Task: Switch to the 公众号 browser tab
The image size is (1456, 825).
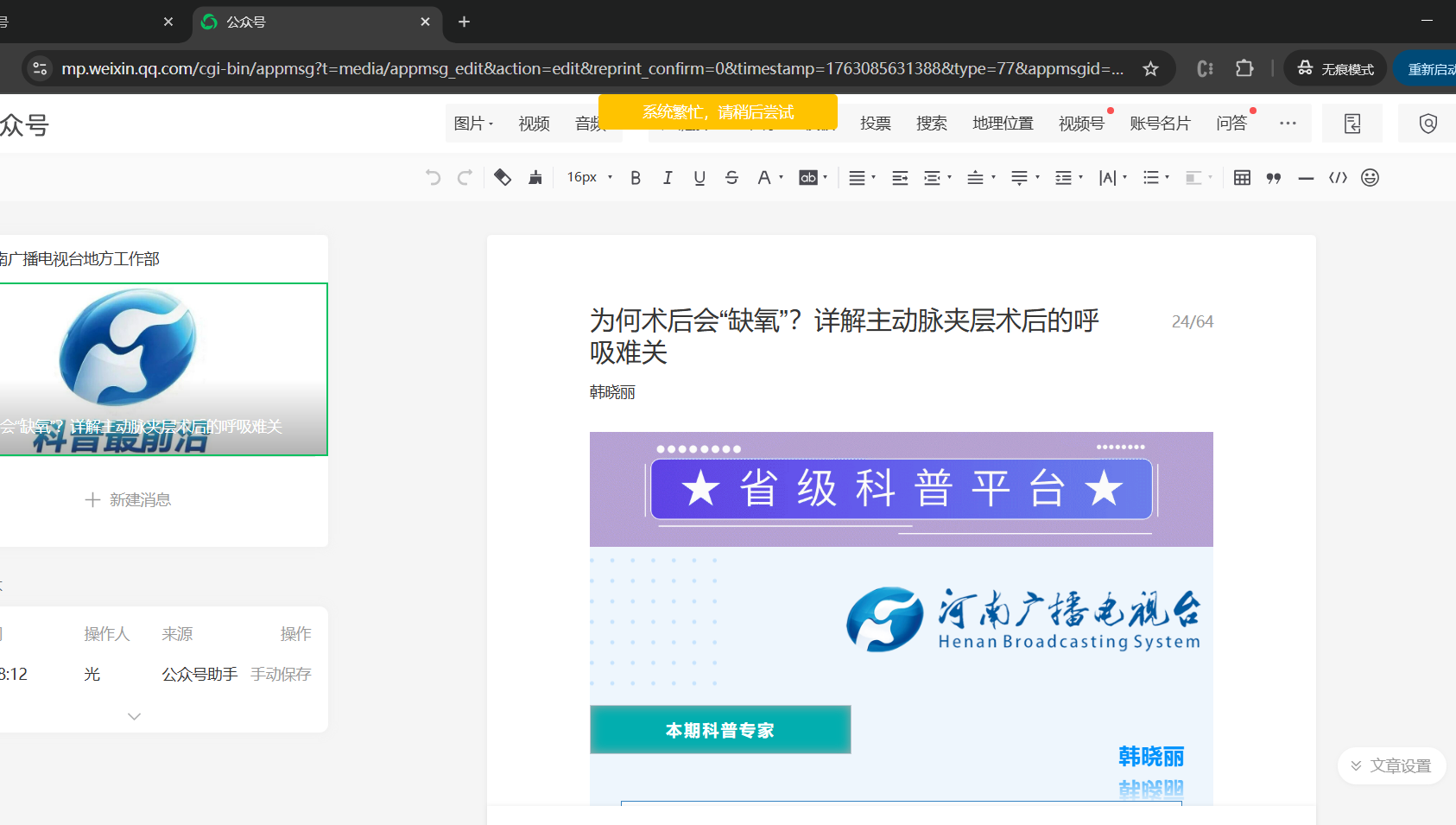Action: tap(316, 22)
